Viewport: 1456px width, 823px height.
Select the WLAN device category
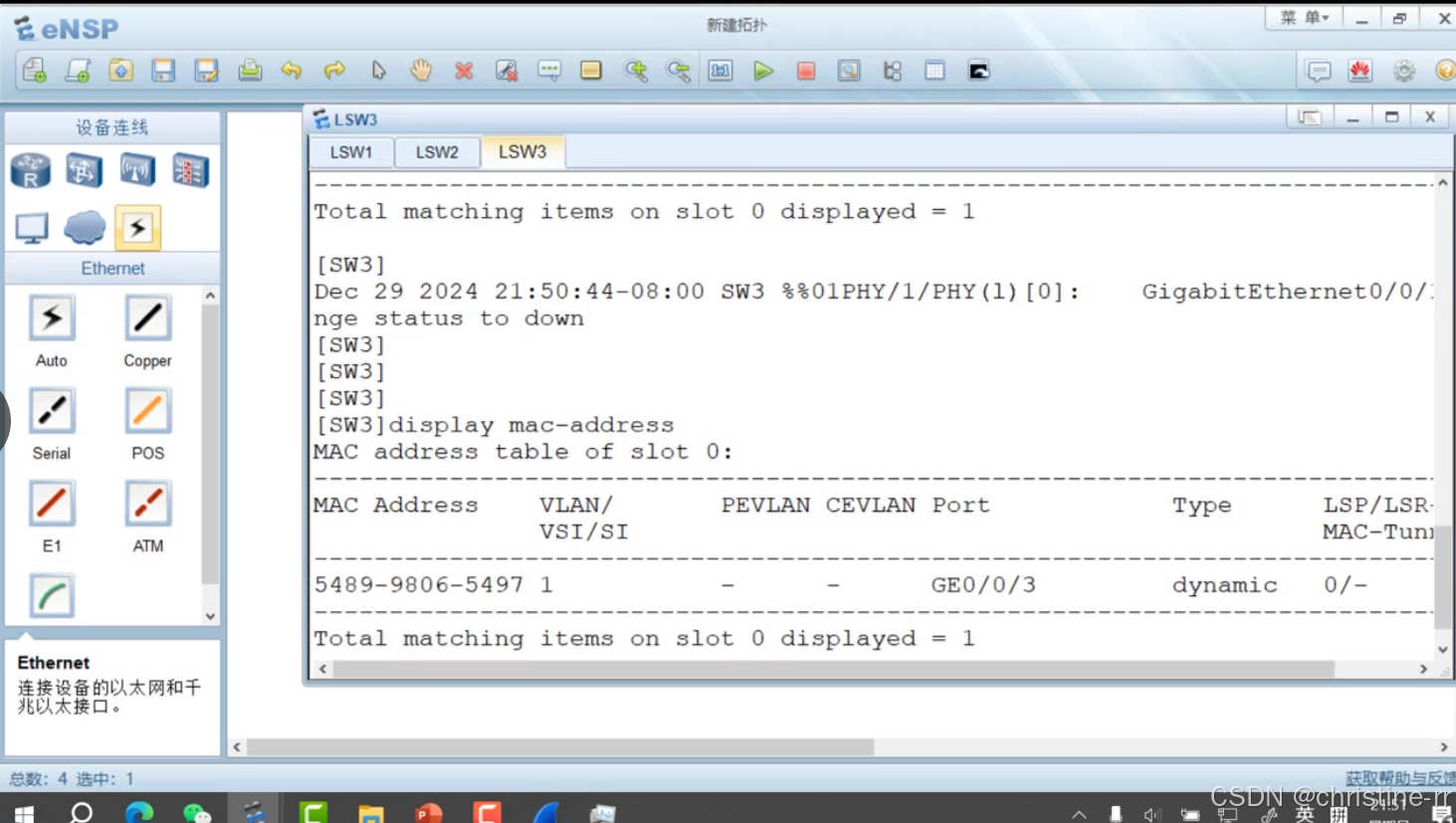[x=137, y=171]
